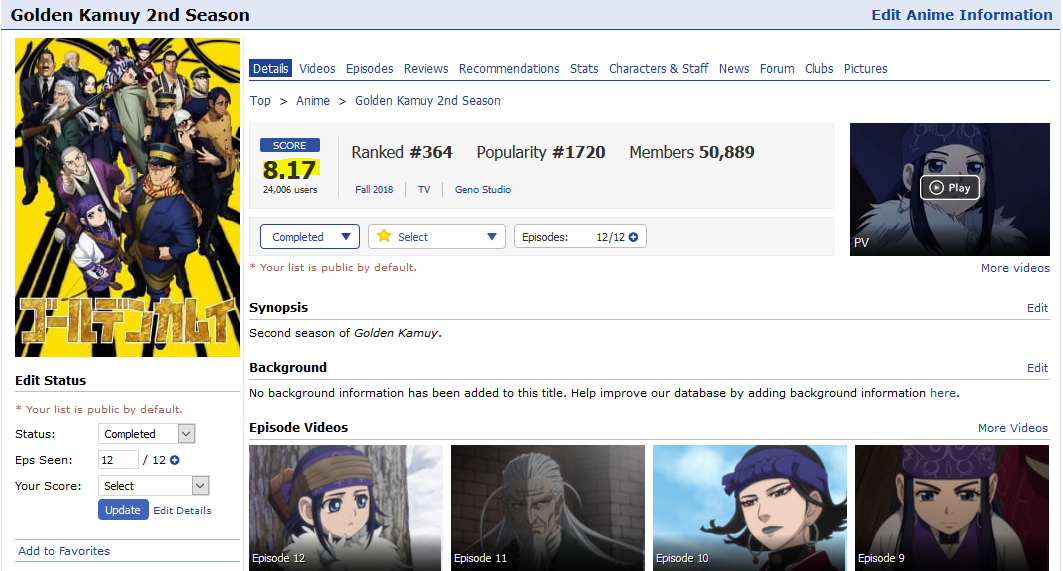Open the Episode 12 video thumbnail
This screenshot has height=571, width=1063.
click(346, 507)
